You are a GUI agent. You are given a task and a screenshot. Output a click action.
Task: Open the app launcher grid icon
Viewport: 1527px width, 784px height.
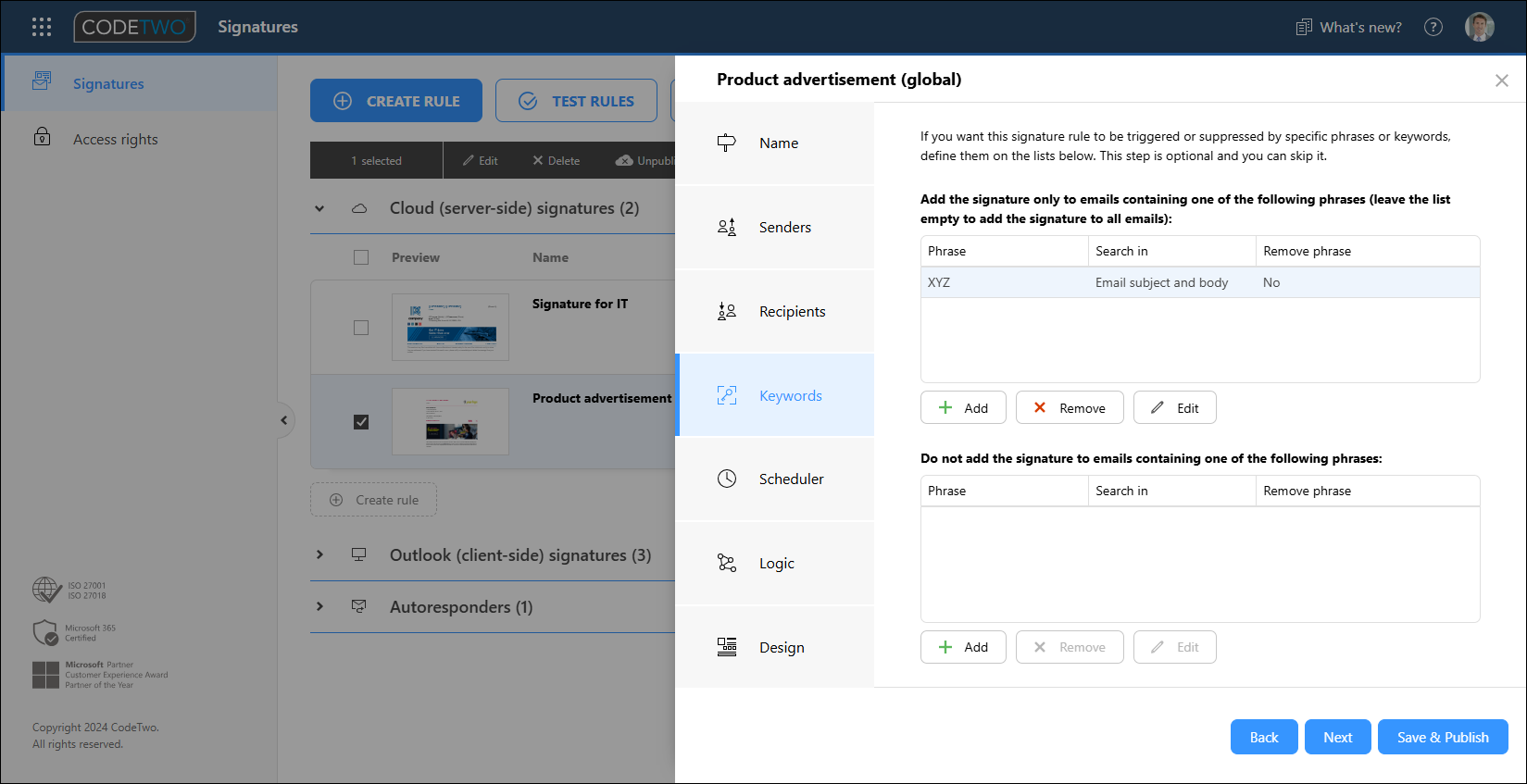pos(42,27)
